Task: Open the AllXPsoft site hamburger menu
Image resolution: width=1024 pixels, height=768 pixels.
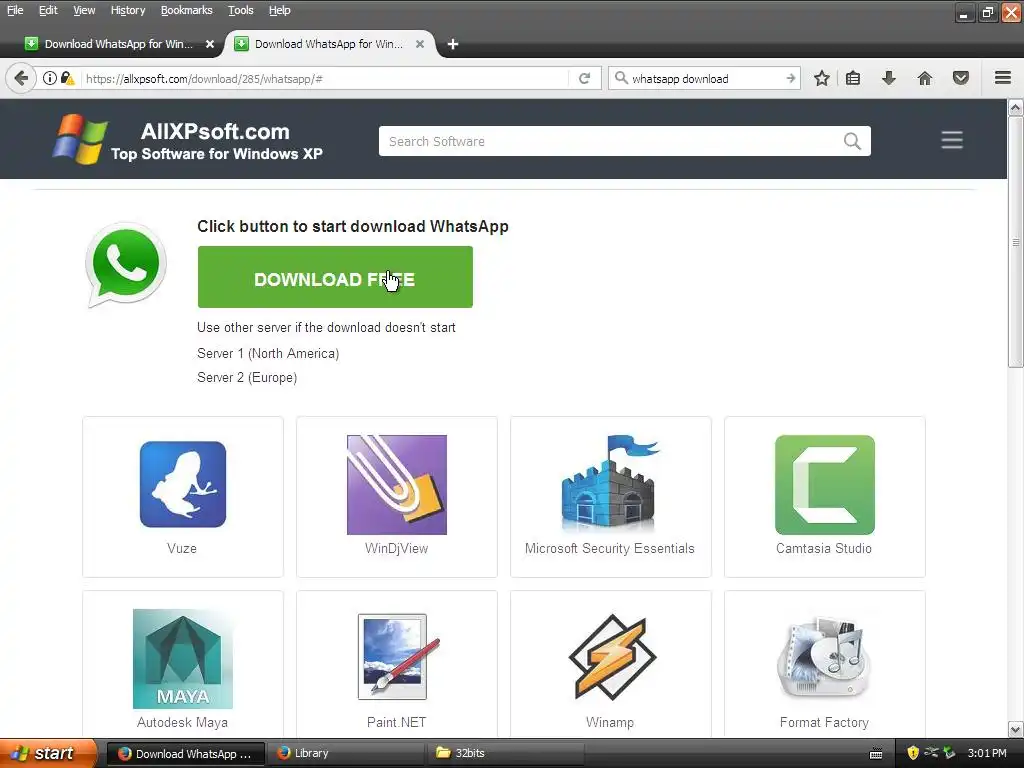Action: (x=952, y=140)
